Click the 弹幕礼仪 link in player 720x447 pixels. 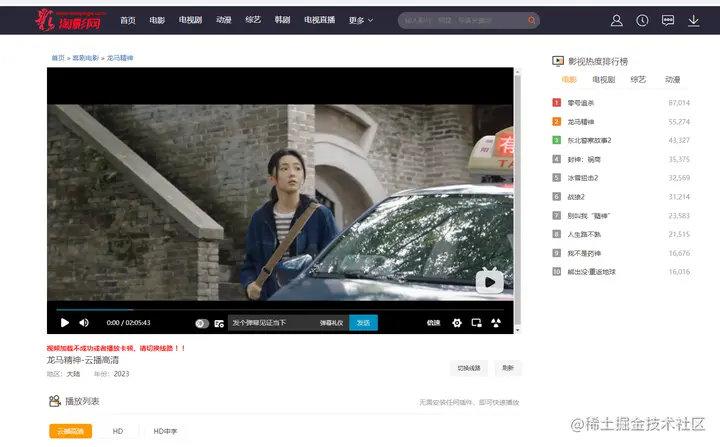[332, 323]
